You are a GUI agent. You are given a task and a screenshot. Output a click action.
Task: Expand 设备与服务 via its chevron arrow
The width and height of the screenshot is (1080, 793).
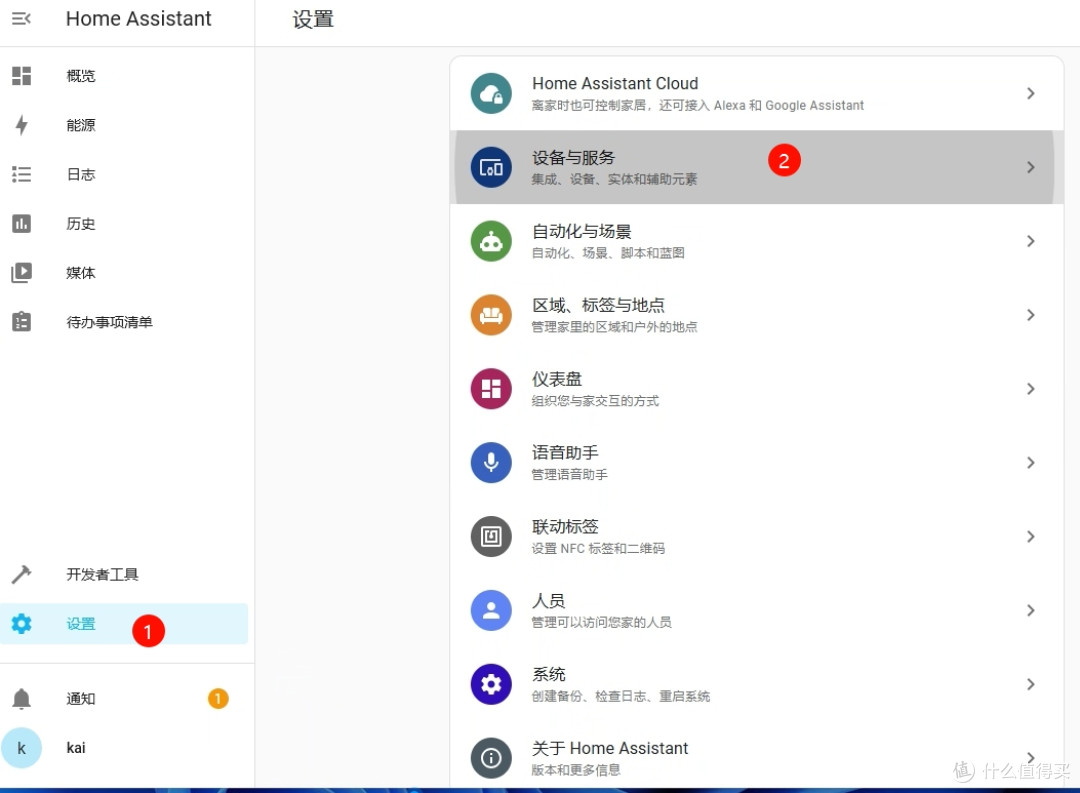(x=1030, y=167)
